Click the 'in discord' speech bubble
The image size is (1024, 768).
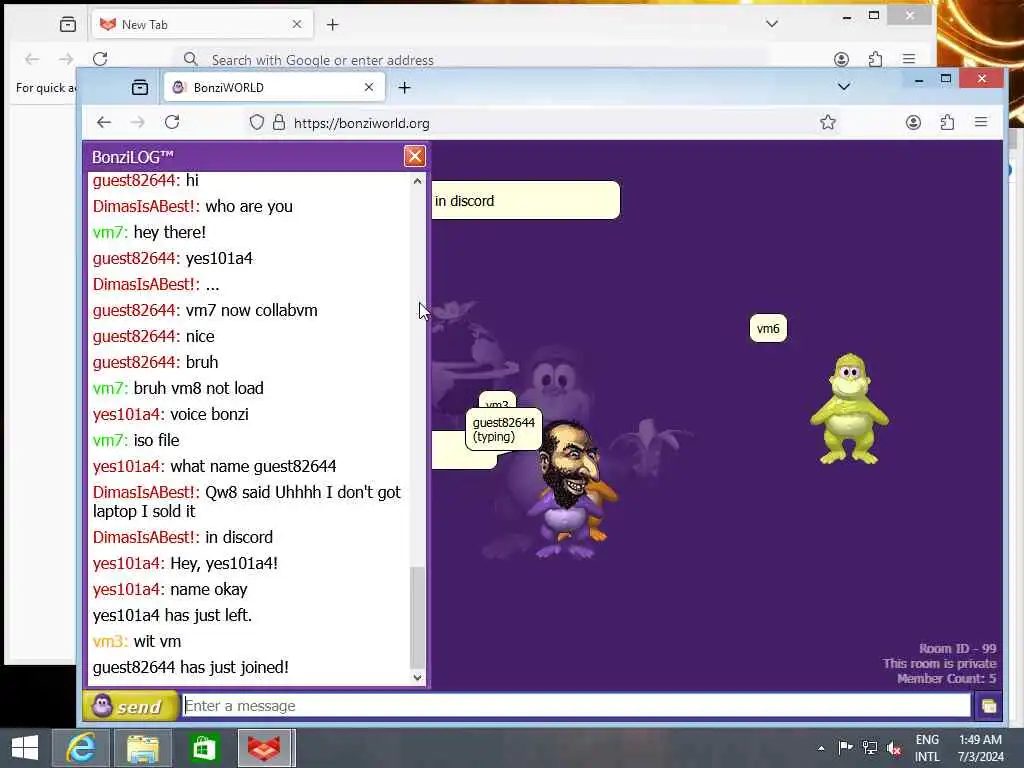pos(525,200)
